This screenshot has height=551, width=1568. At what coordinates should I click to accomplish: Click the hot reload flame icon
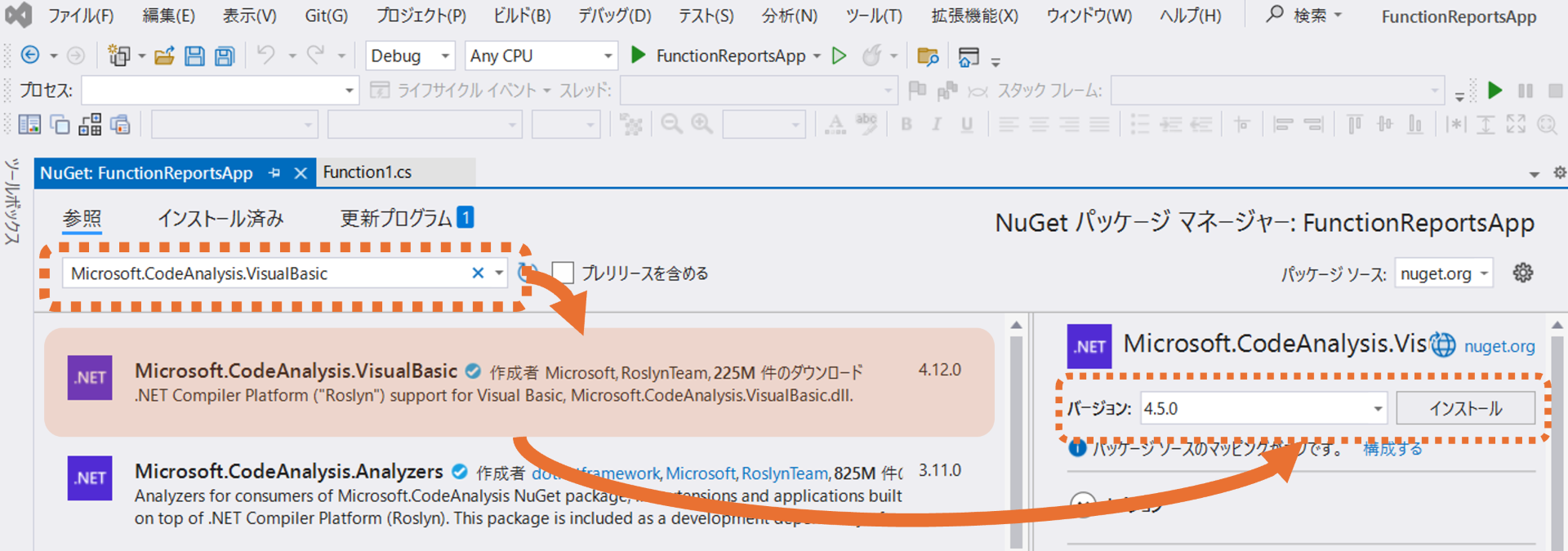(872, 56)
